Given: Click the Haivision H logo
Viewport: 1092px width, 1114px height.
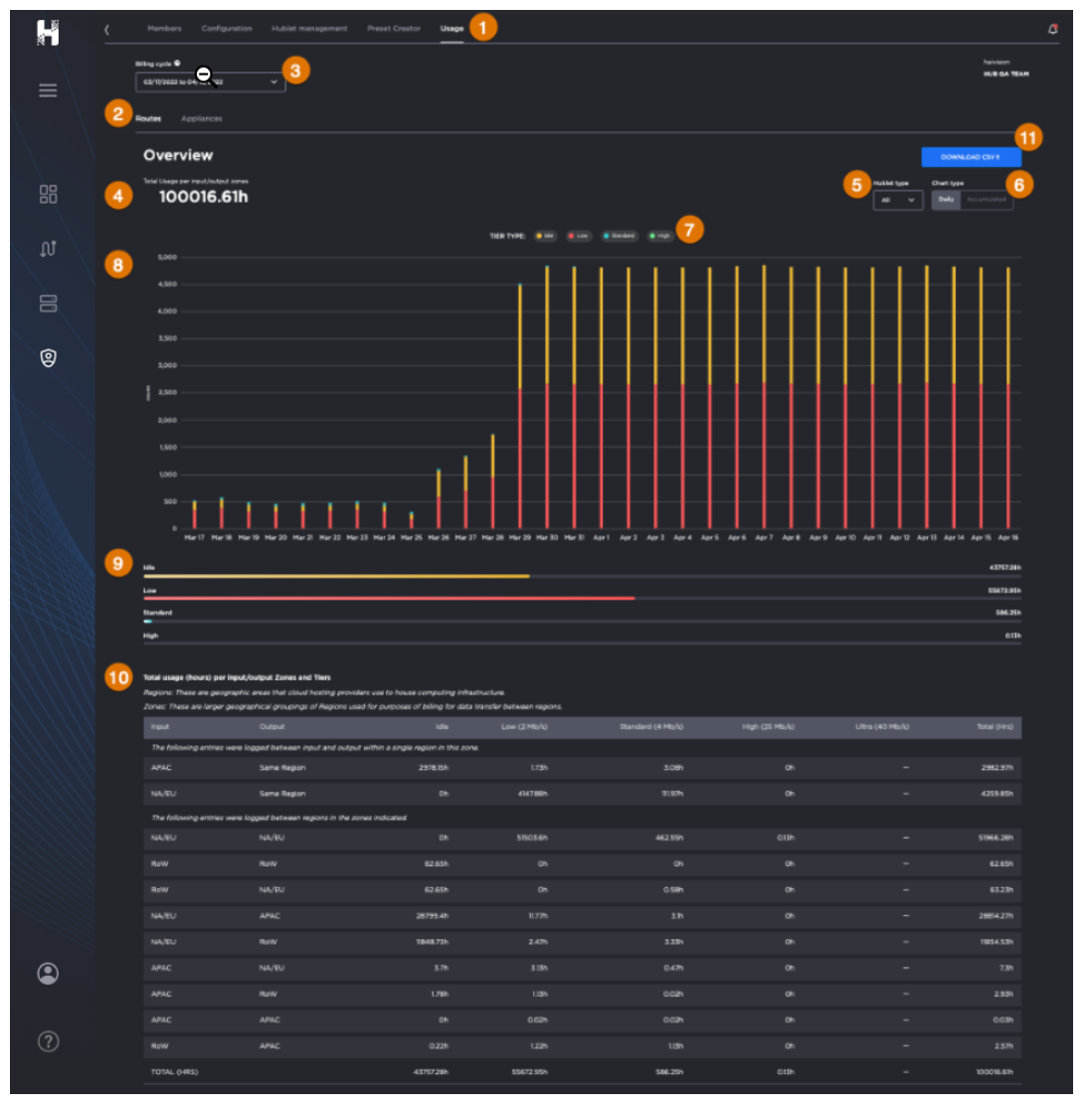Looking at the screenshot, I should click(x=48, y=33).
